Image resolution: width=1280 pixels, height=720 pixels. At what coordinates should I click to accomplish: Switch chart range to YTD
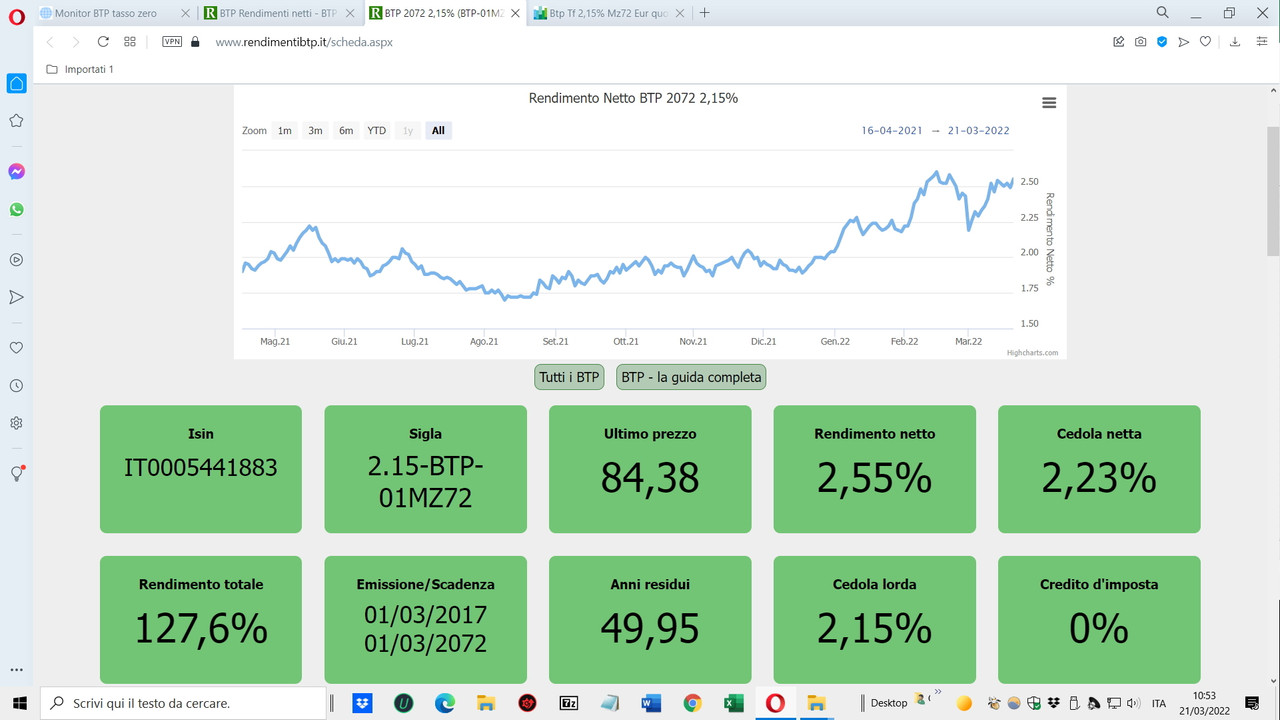pyautogui.click(x=376, y=130)
